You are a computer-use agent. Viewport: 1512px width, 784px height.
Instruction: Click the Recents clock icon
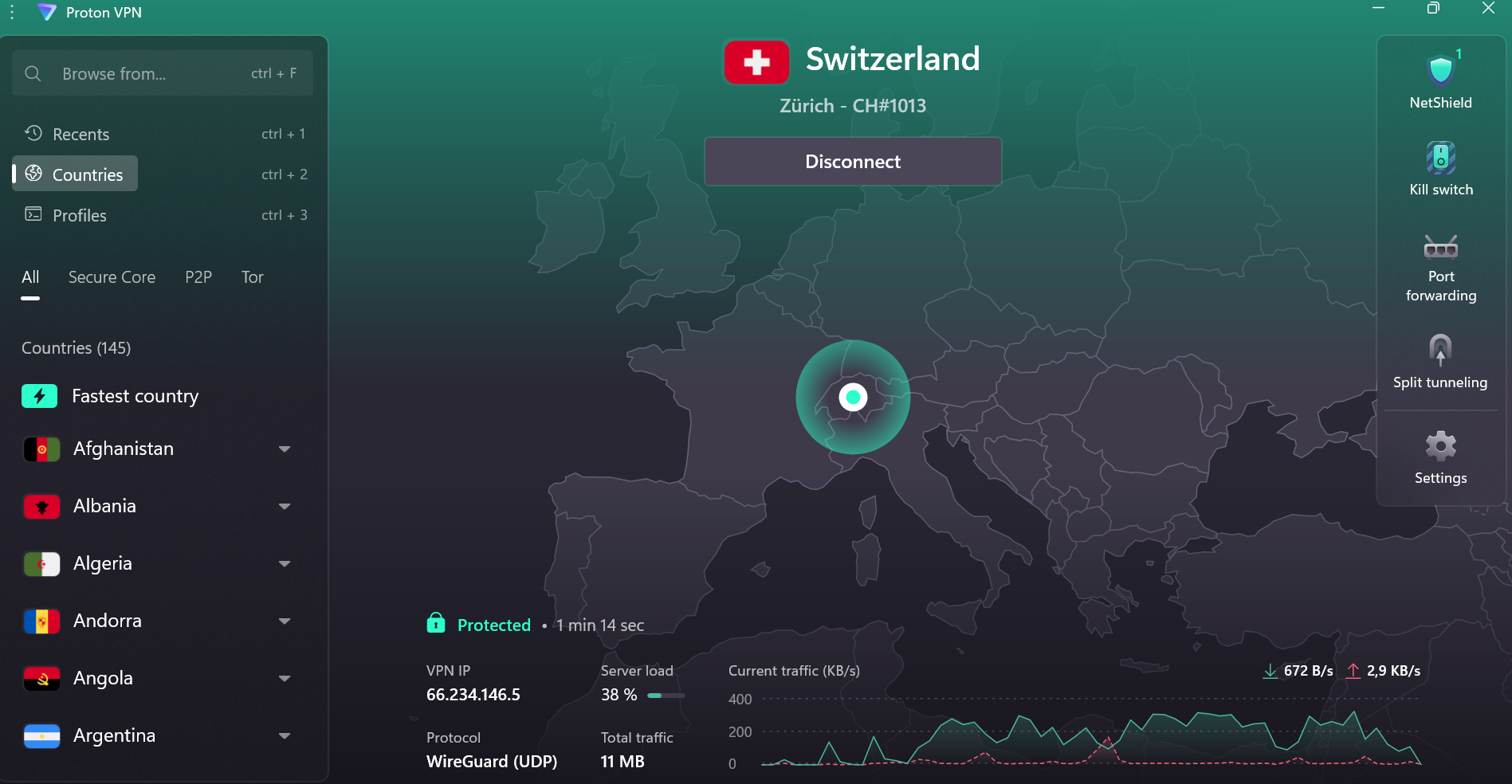click(33, 133)
